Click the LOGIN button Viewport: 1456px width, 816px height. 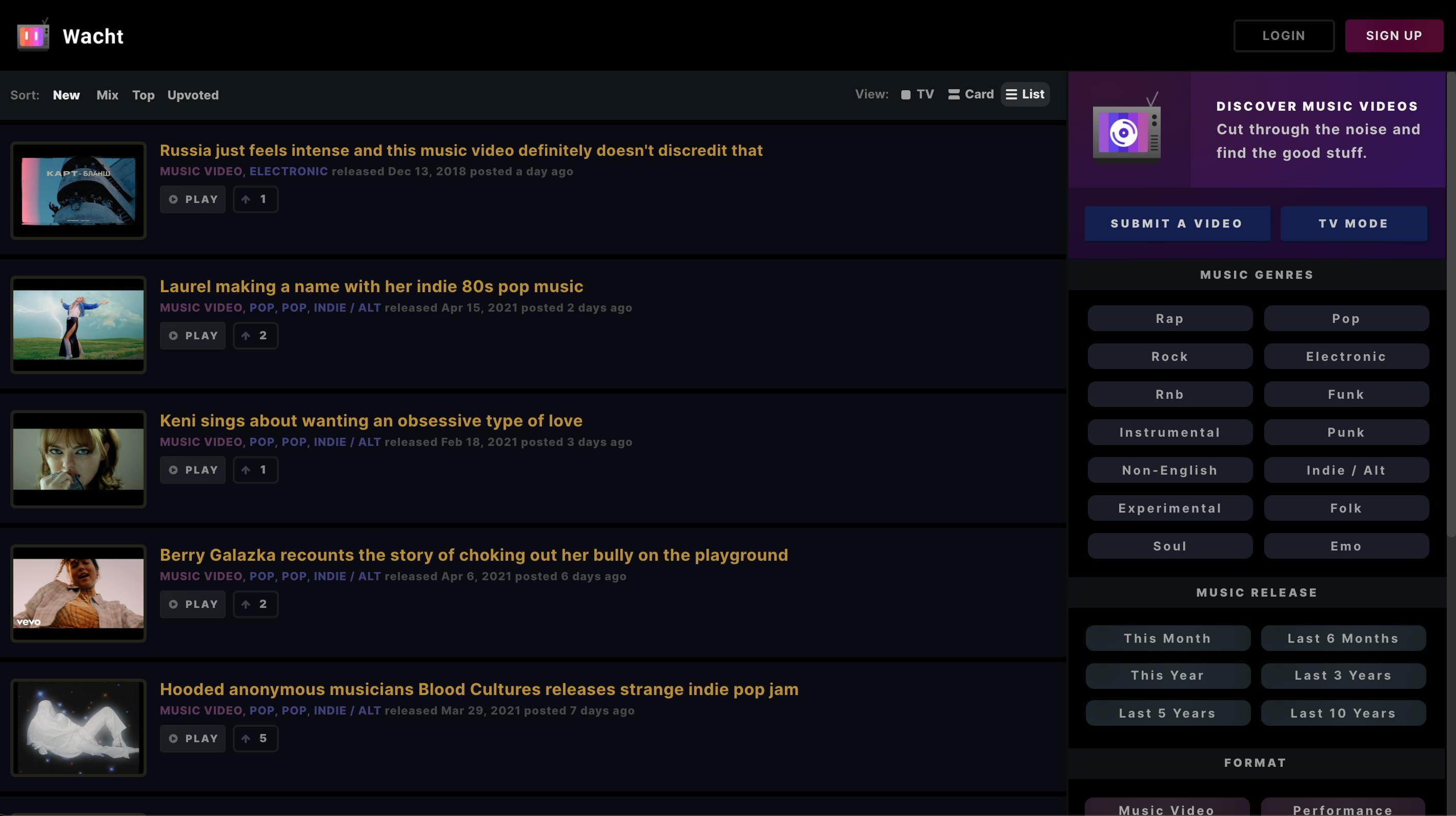[x=1284, y=35]
